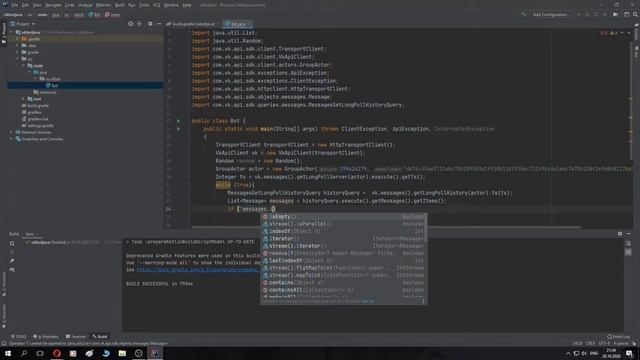Image resolution: width=640 pixels, height=360 pixels.
Task: Choose containsAll completion suggestion
Action: tap(343, 290)
